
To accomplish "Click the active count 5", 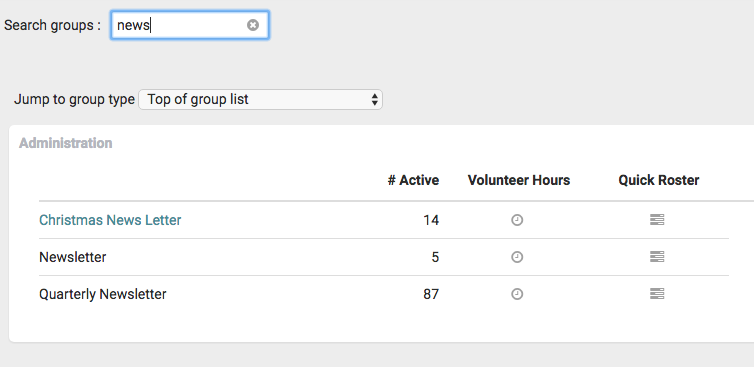I will tap(435, 257).
